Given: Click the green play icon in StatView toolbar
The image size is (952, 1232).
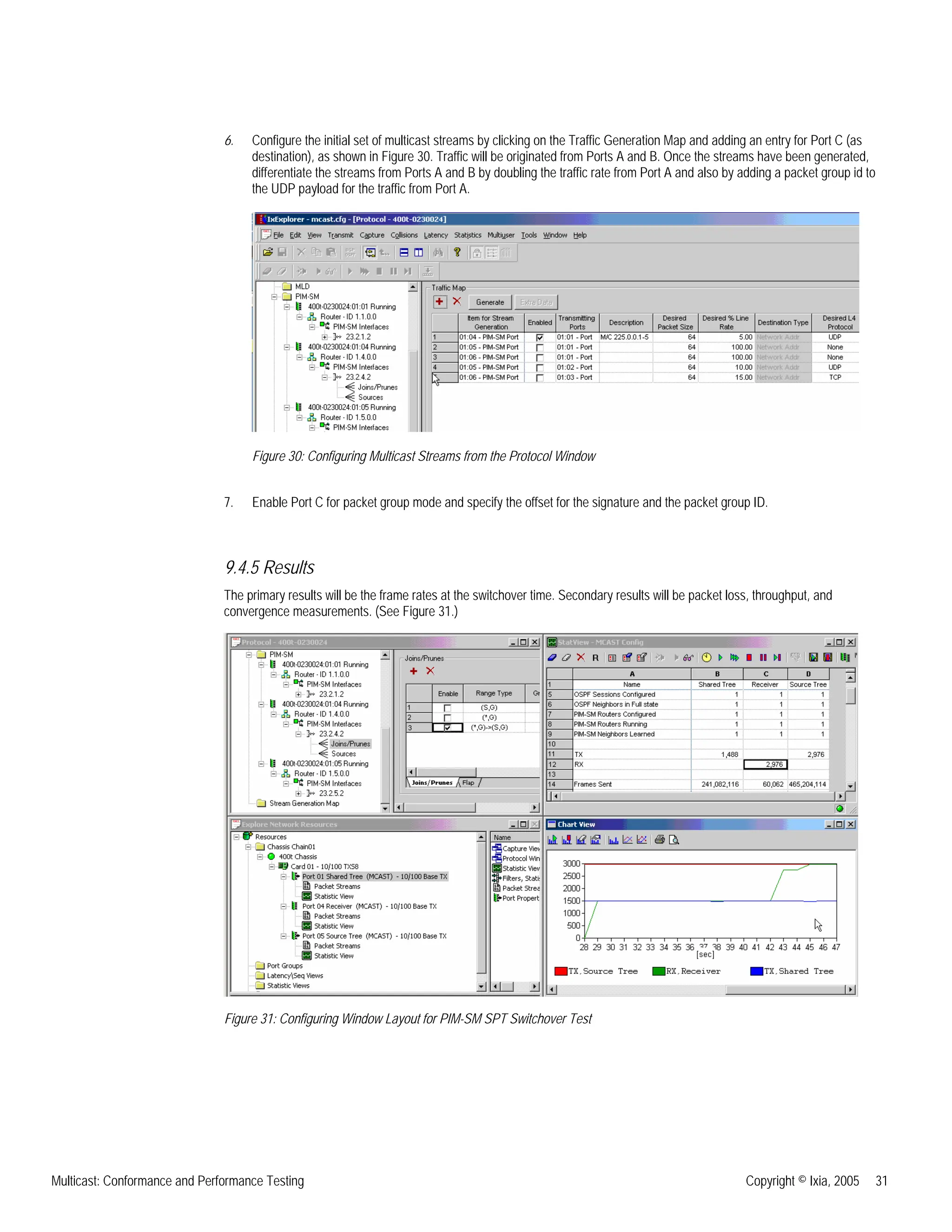Looking at the screenshot, I should point(720,657).
